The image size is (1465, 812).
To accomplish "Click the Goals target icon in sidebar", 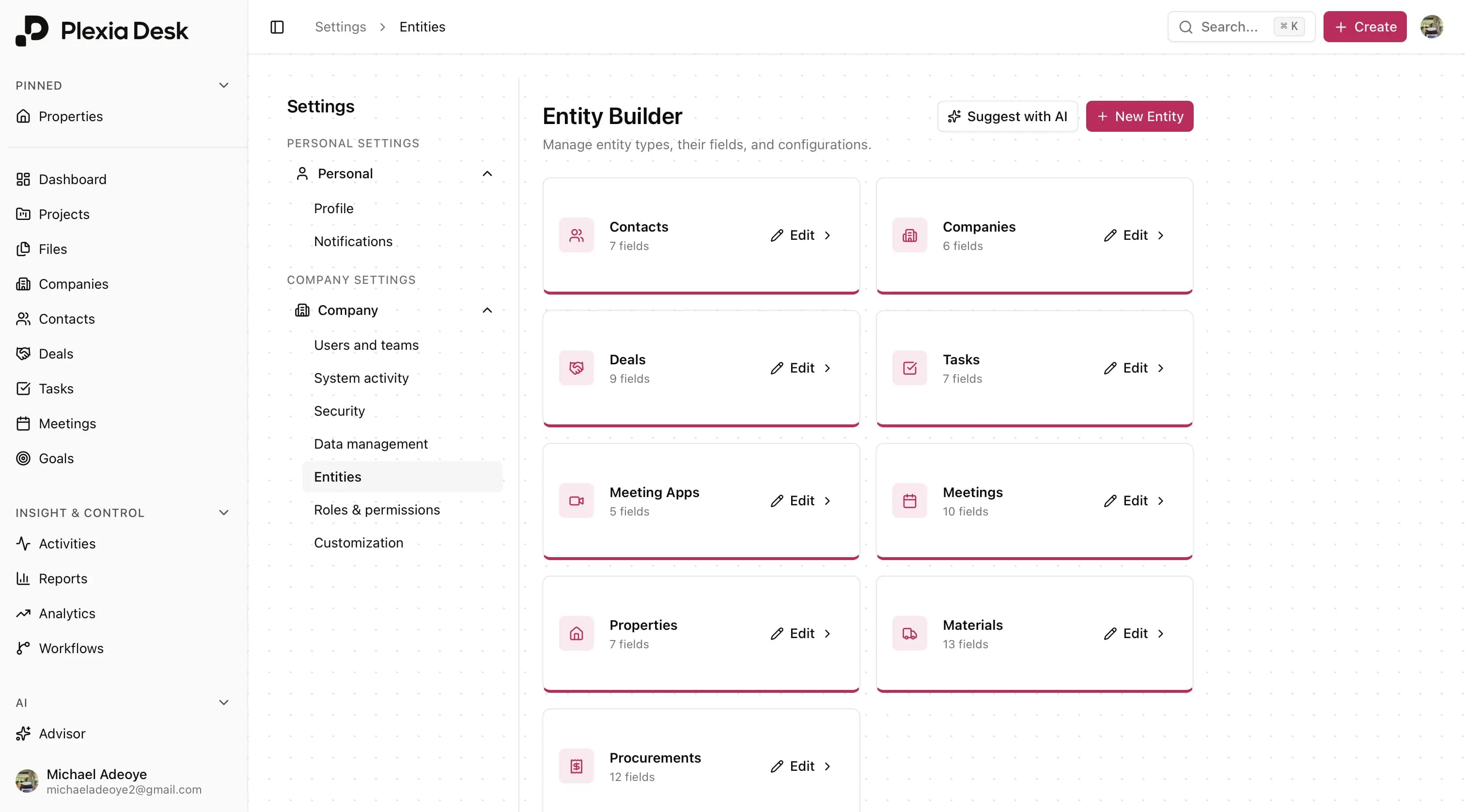I will [23, 458].
